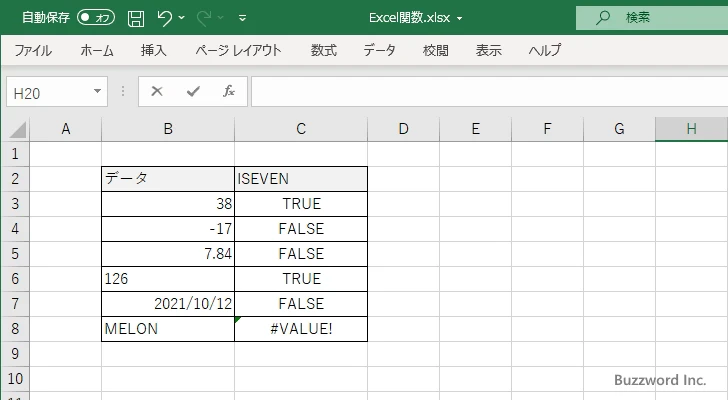Click the search magnifier icon

click(x=603, y=17)
